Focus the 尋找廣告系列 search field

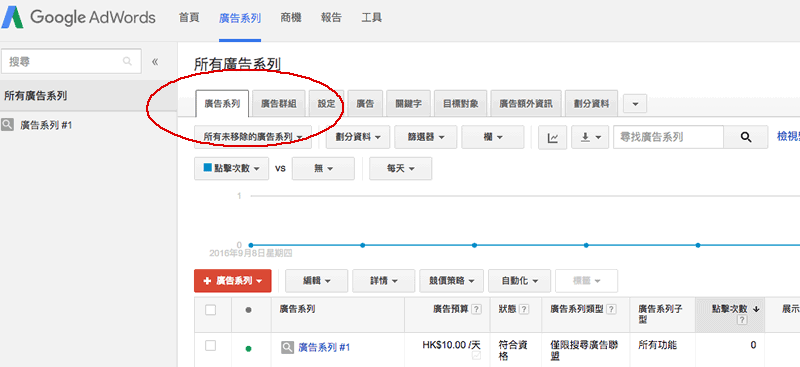[669, 137]
